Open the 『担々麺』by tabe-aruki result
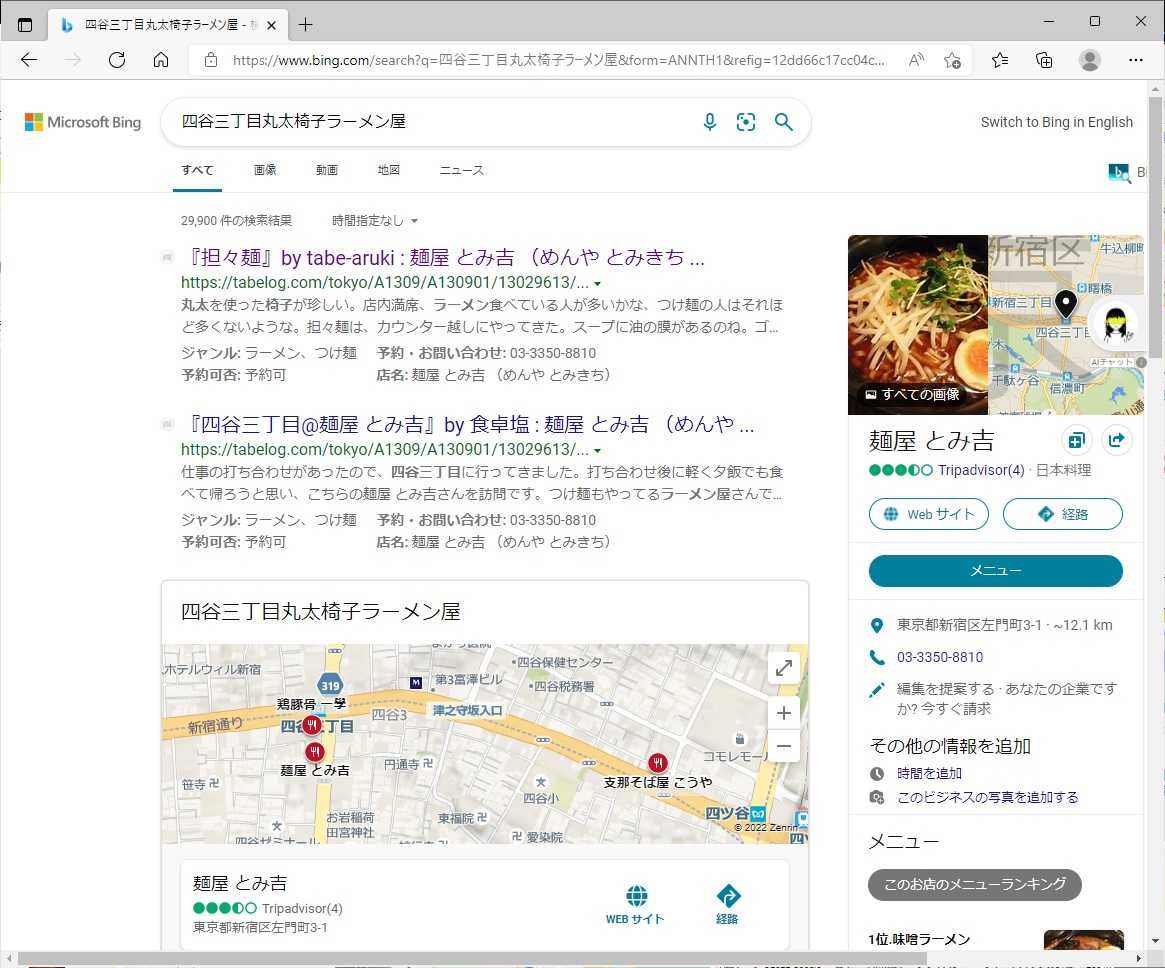 [445, 258]
